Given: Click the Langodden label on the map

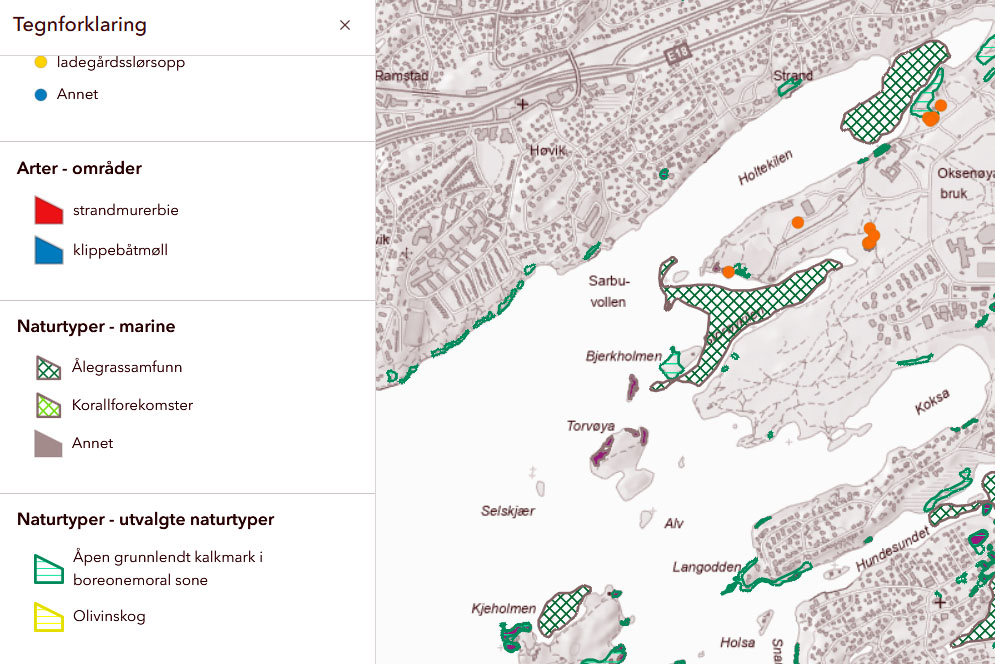Looking at the screenshot, I should tap(706, 566).
